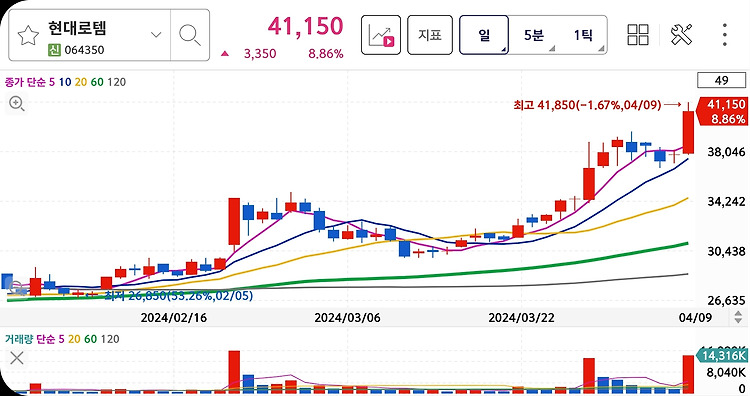Click the 34,242 price axis label
The height and width of the screenshot is (396, 750).
pyautogui.click(x=726, y=201)
